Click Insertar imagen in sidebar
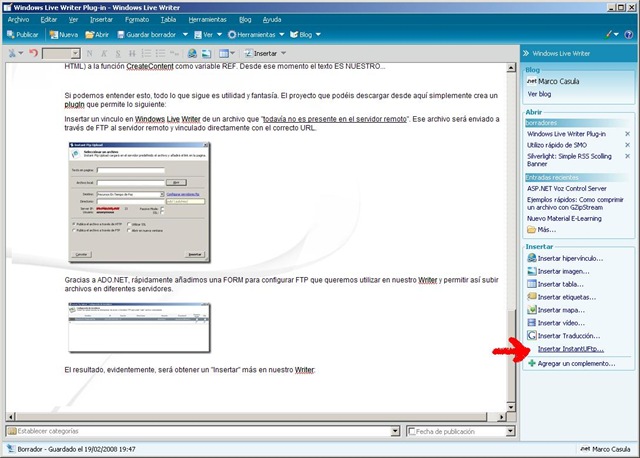 [x=558, y=271]
